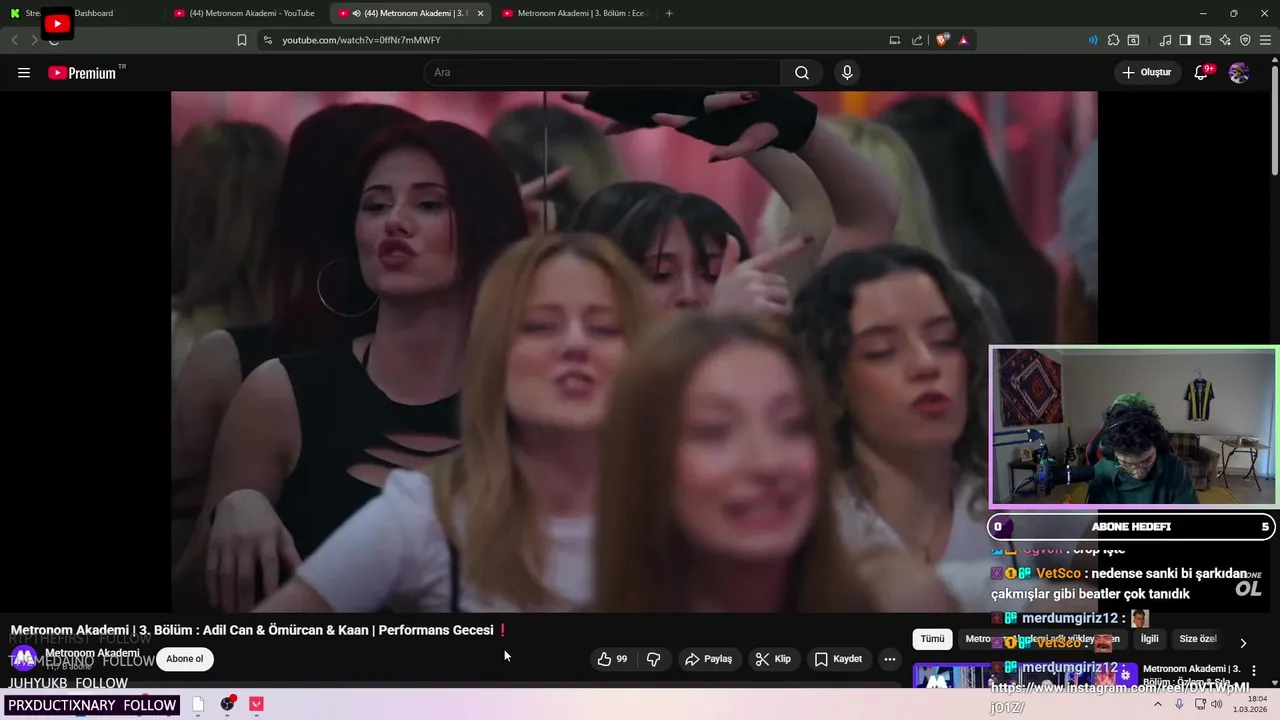The height and width of the screenshot is (720, 1280).
Task: Open suggested Metronom Akademi video thumbnail
Action: 1024,676
